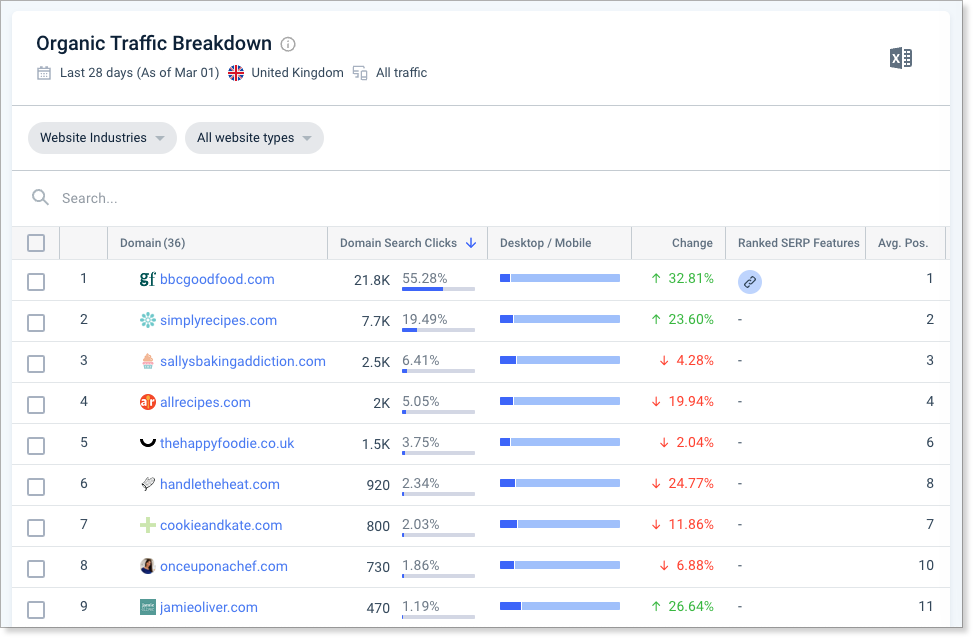
Task: Open info tooltip beside Organic Traffic Breakdown
Action: tap(288, 44)
